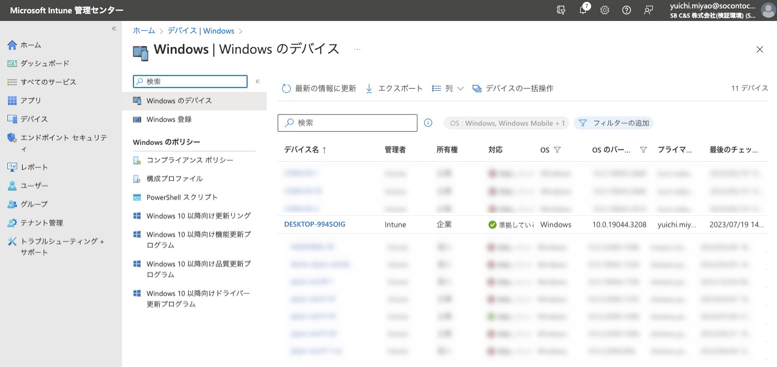Click the 管理者 column header
The height and width of the screenshot is (367, 777).
395,150
